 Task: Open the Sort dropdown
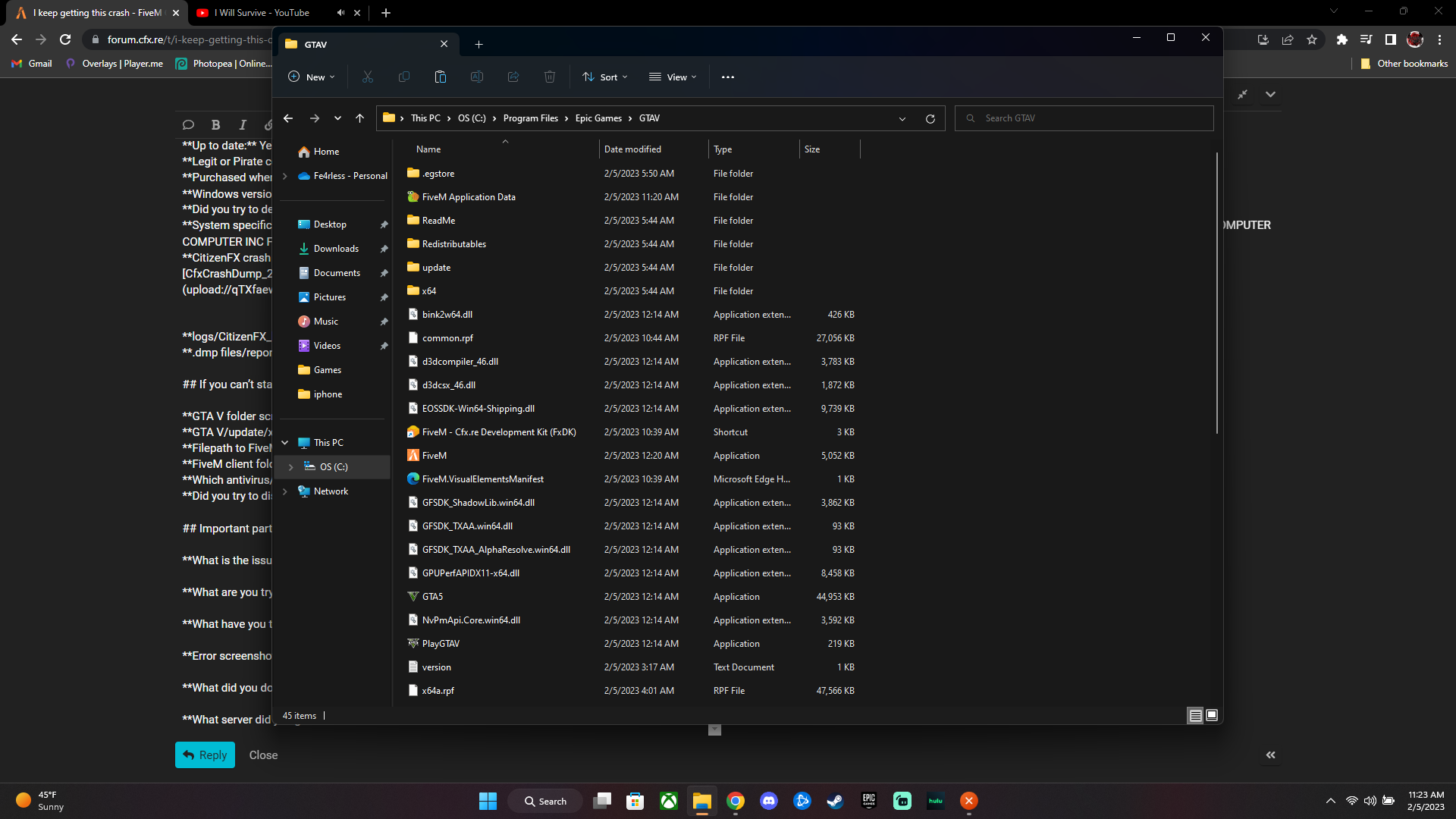(605, 77)
